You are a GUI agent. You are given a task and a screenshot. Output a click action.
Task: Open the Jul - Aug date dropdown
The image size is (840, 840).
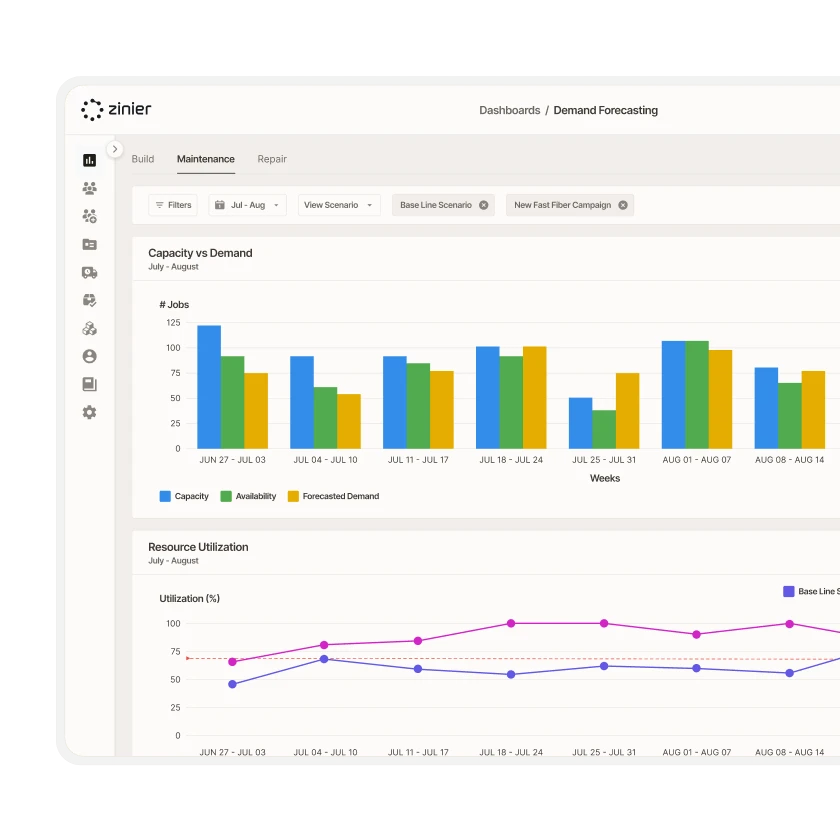tap(248, 205)
